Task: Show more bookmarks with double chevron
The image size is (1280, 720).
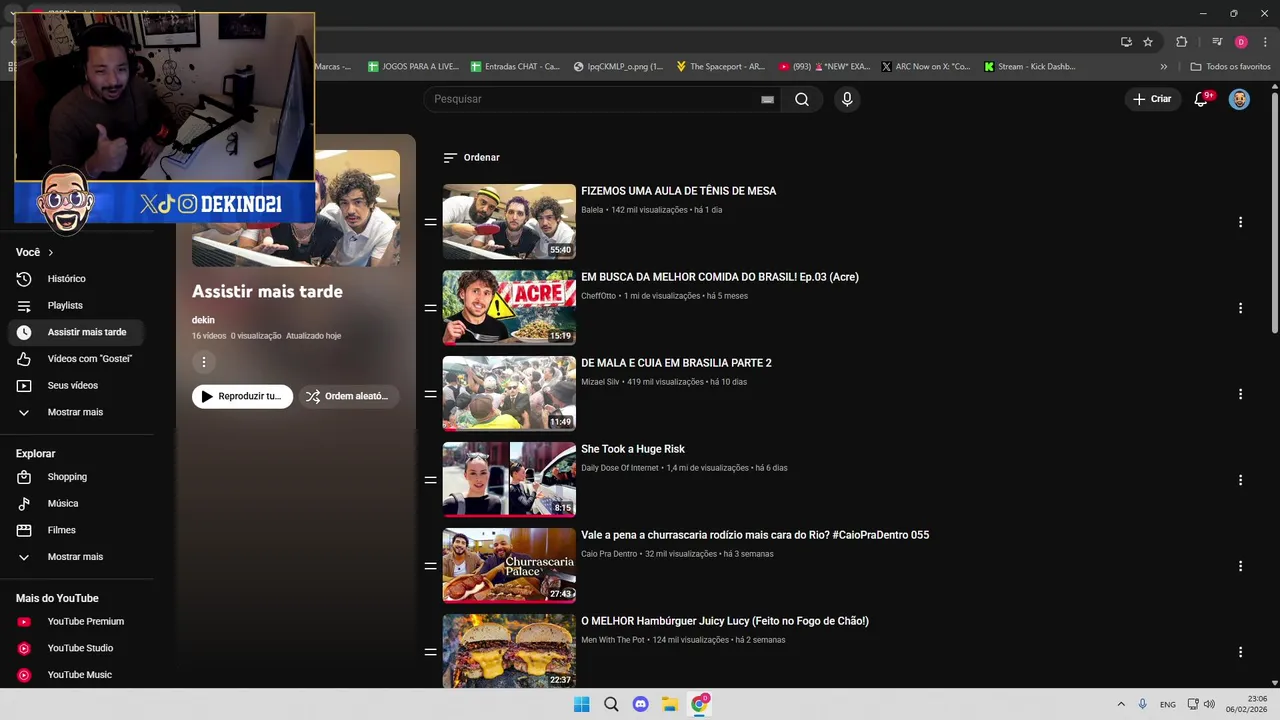Action: click(x=1163, y=67)
